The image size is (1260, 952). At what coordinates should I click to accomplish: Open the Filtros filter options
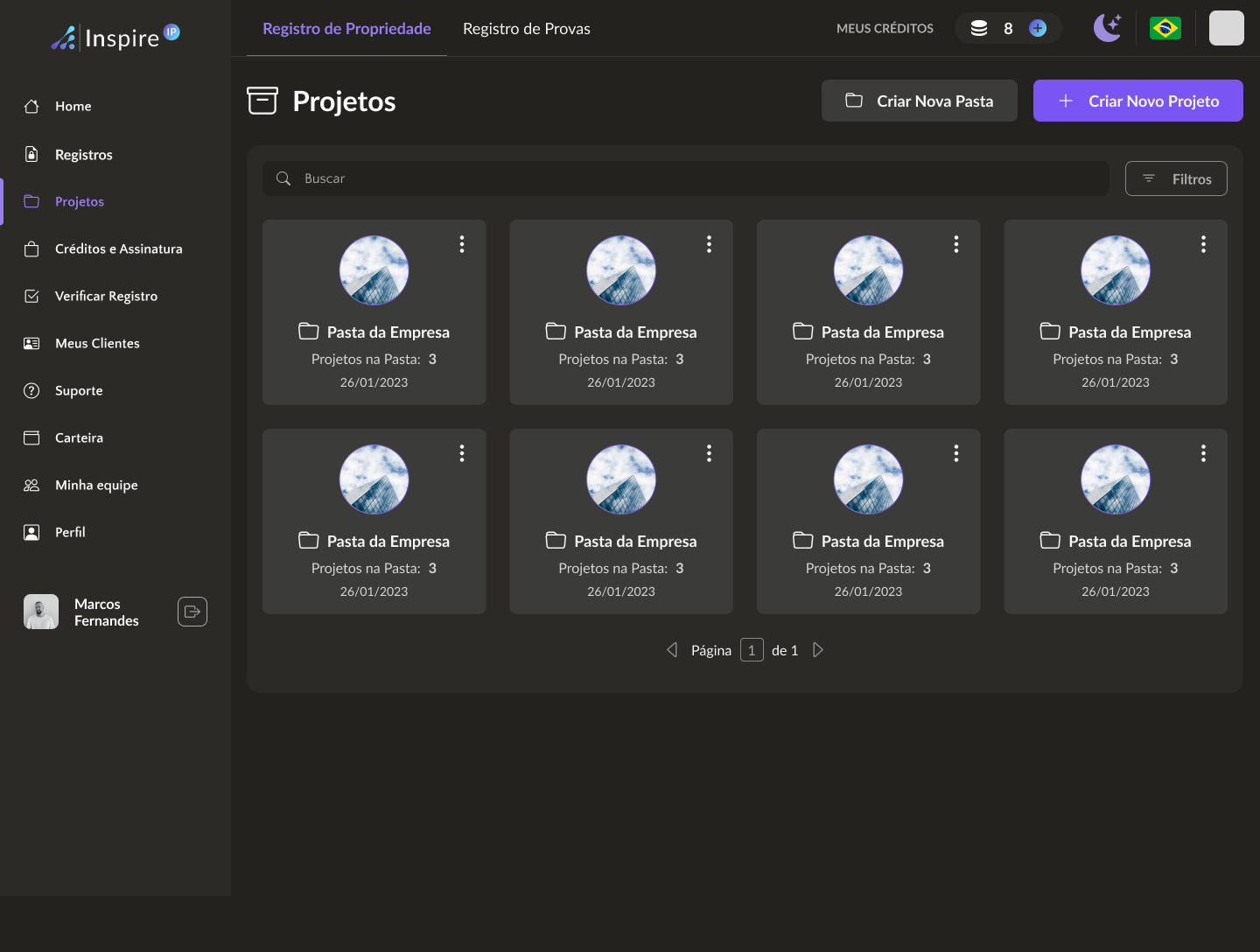pyautogui.click(x=1176, y=178)
